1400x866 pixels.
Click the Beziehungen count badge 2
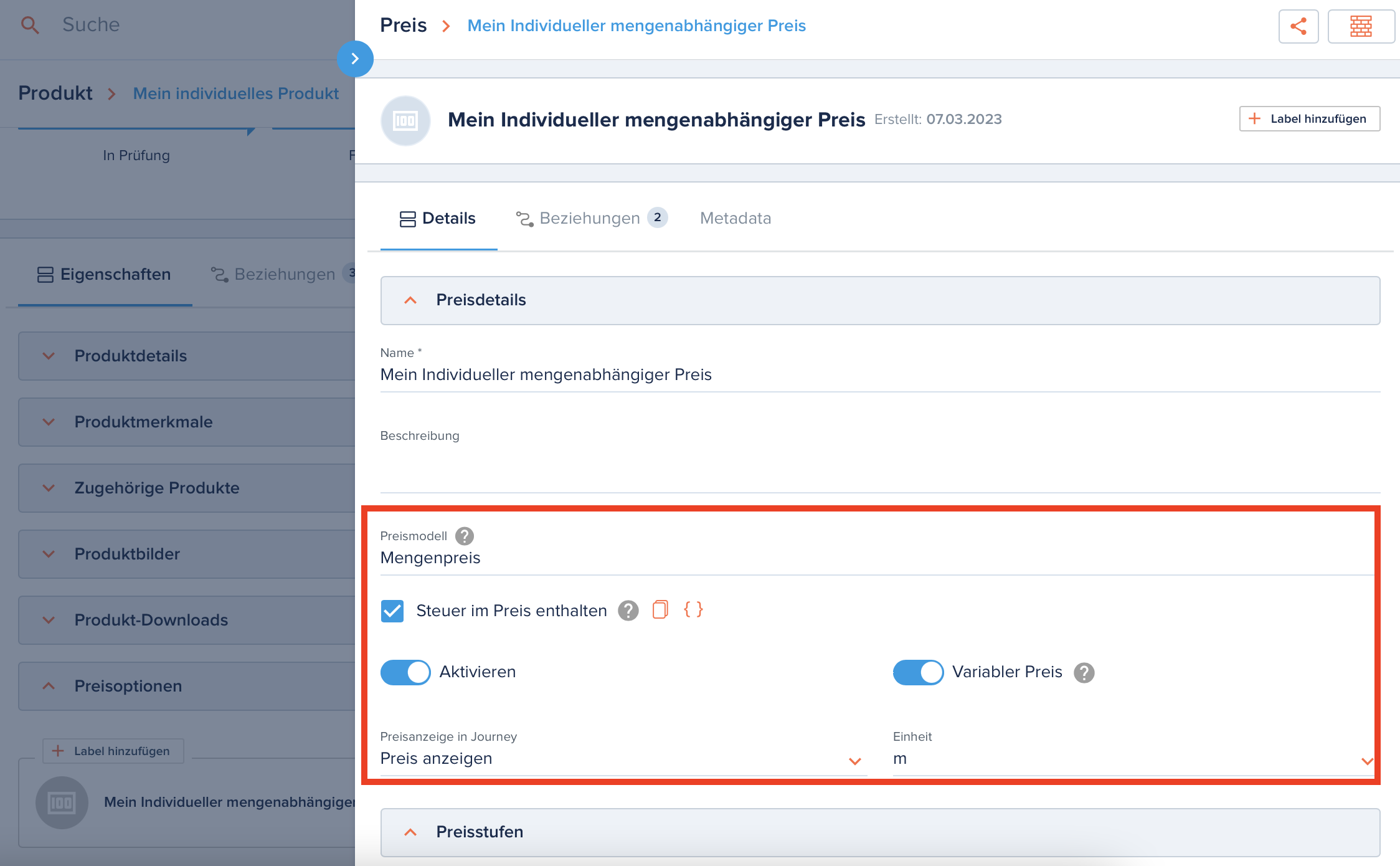coord(658,217)
